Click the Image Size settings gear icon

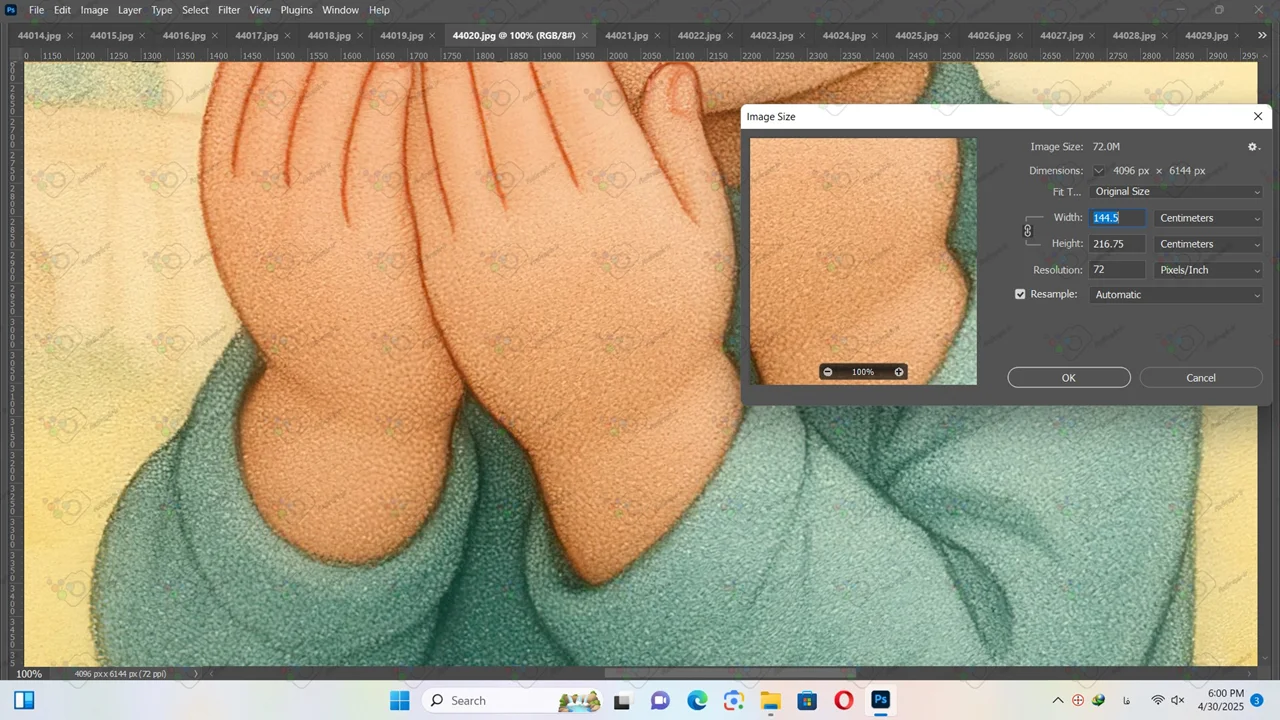pyautogui.click(x=1253, y=147)
